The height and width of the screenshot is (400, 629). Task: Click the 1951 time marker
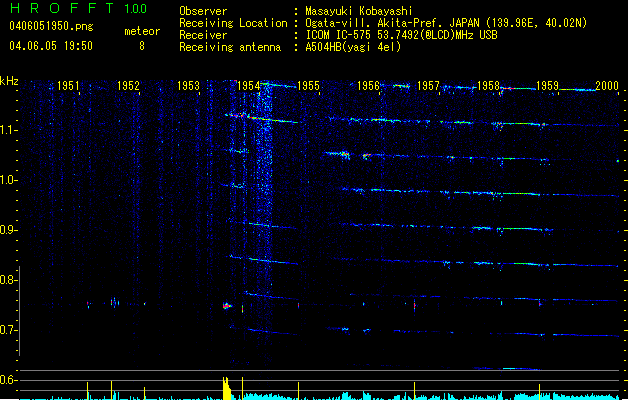[x=68, y=86]
